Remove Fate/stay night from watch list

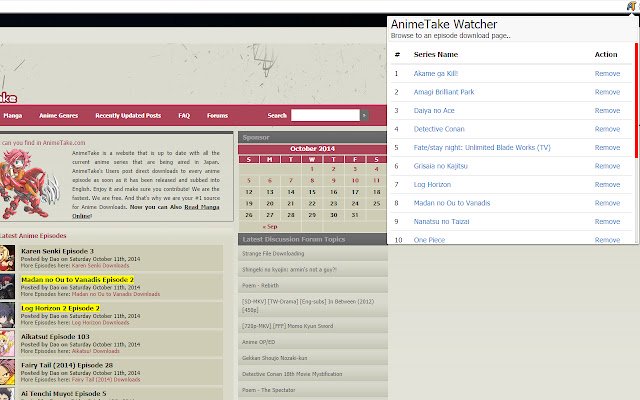click(x=607, y=147)
